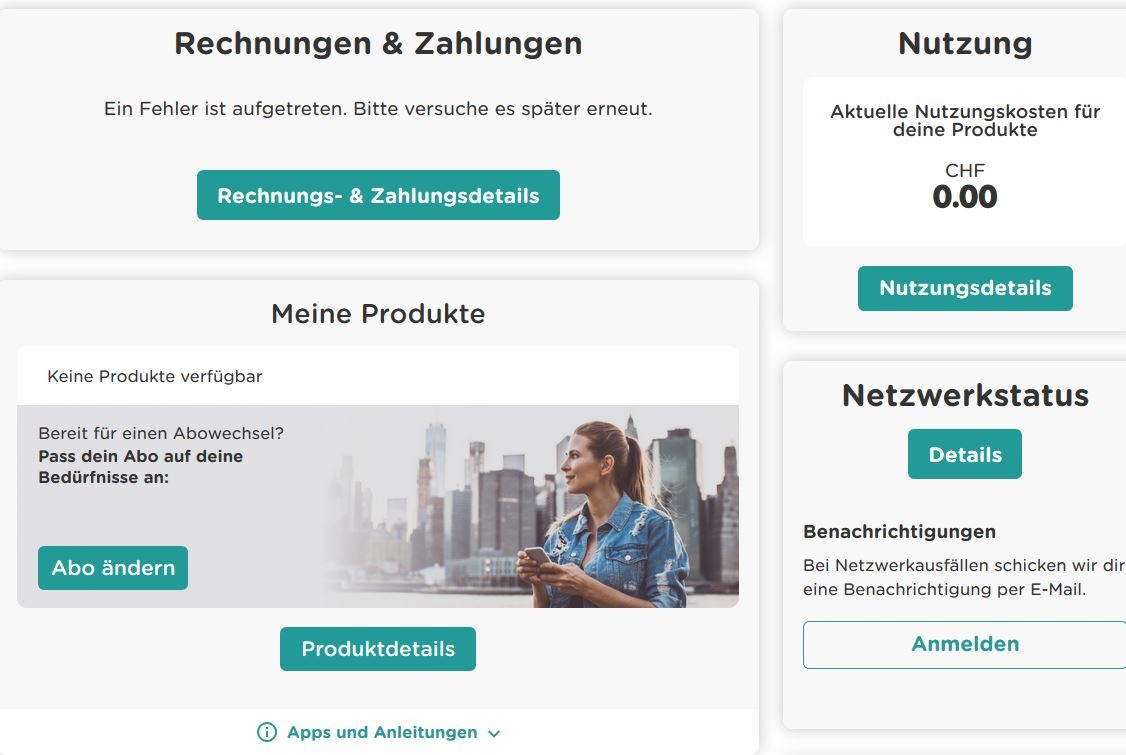
Task: Click the Meine Produkte heading
Action: 378,314
